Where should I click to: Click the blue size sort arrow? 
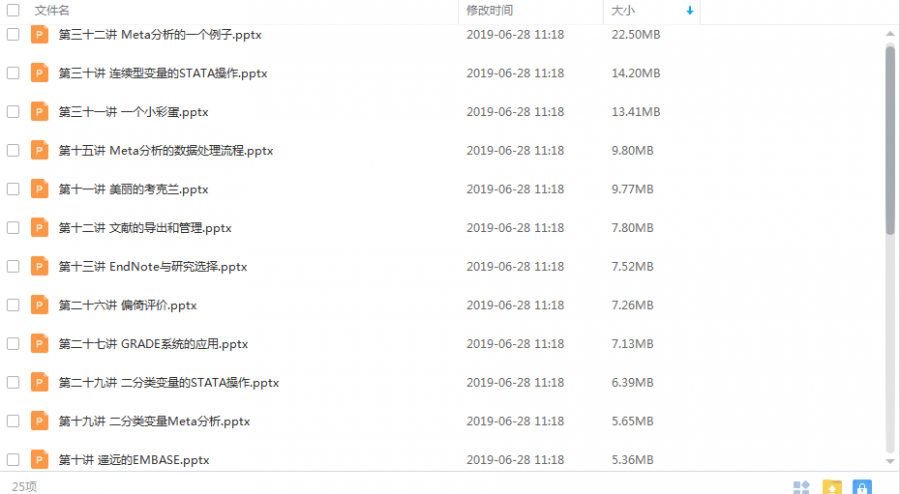pyautogui.click(x=689, y=10)
